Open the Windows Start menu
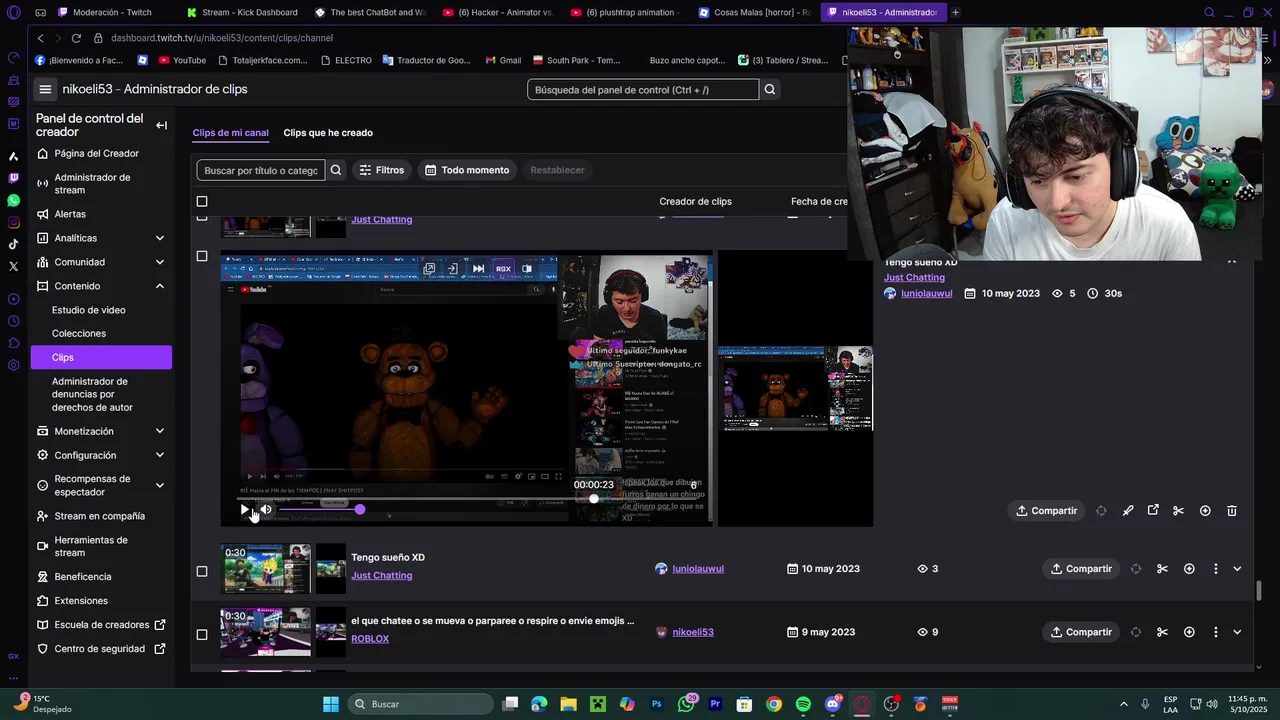This screenshot has height=720, width=1280. point(331,704)
